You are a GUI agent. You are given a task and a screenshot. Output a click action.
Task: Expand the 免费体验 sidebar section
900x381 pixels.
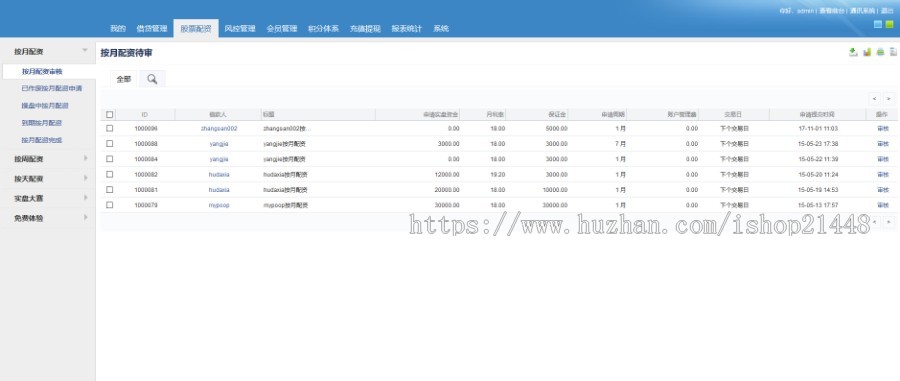pyautogui.click(x=86, y=217)
